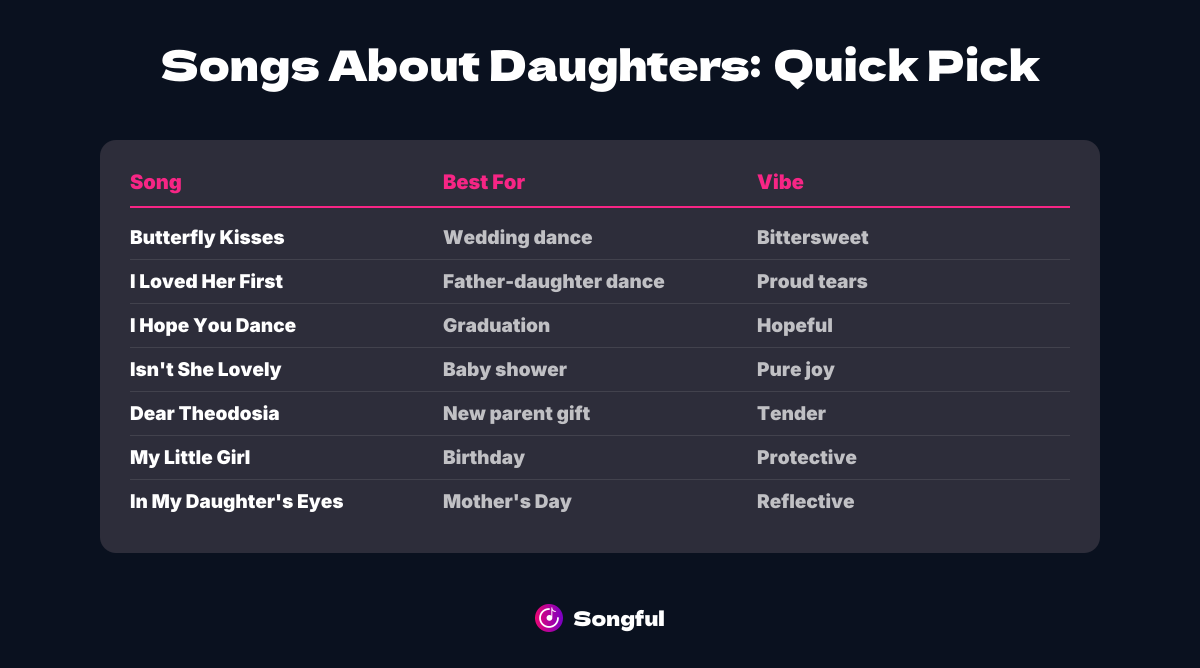This screenshot has height=668, width=1200.
Task: Click the I Hope You Dance title
Action: (x=213, y=326)
